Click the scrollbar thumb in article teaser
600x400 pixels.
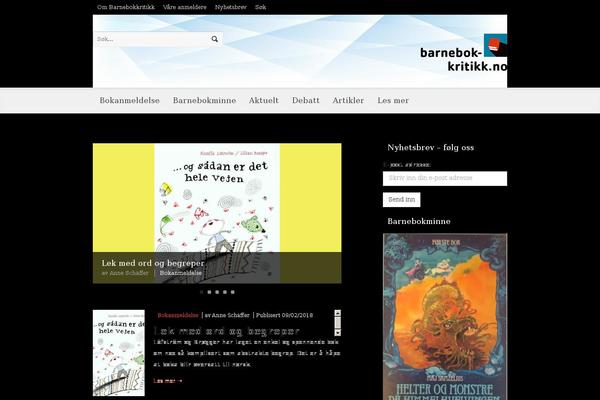(x=338, y=323)
